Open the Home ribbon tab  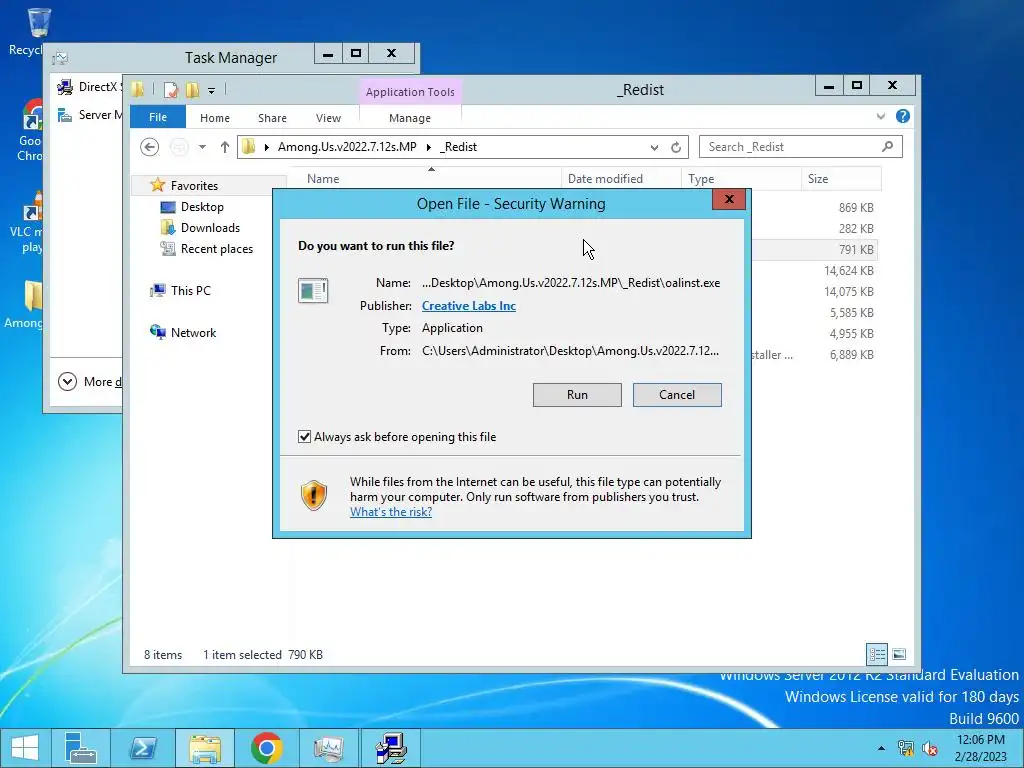tap(215, 118)
